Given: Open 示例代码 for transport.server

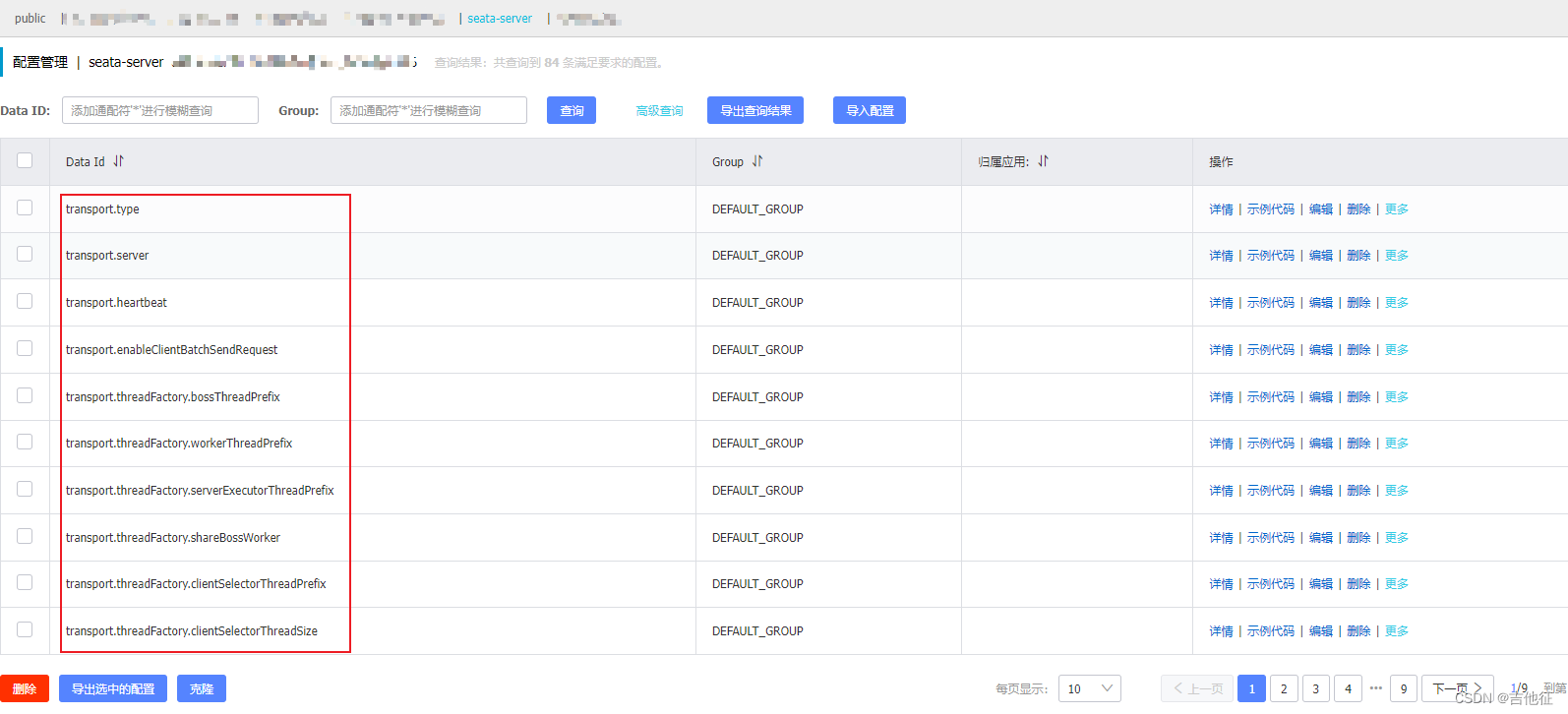Looking at the screenshot, I should [x=1271, y=255].
